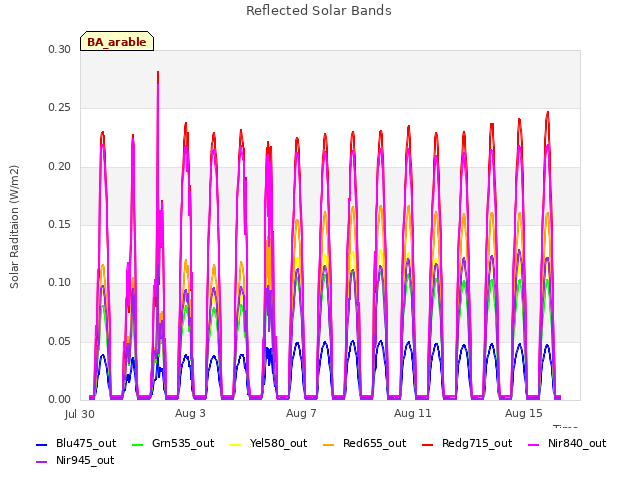Image resolution: width=640 pixels, height=480 pixels.
Task: Toggle the Redg715_out series label
Action: point(477,443)
